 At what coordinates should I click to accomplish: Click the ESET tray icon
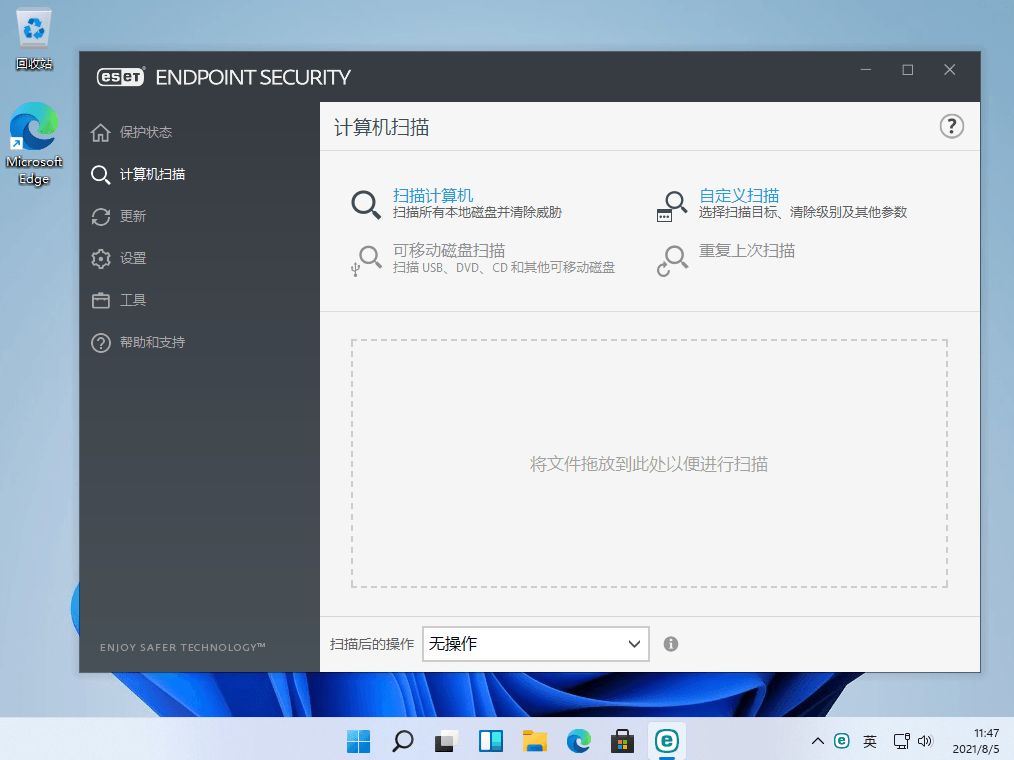[x=841, y=741]
